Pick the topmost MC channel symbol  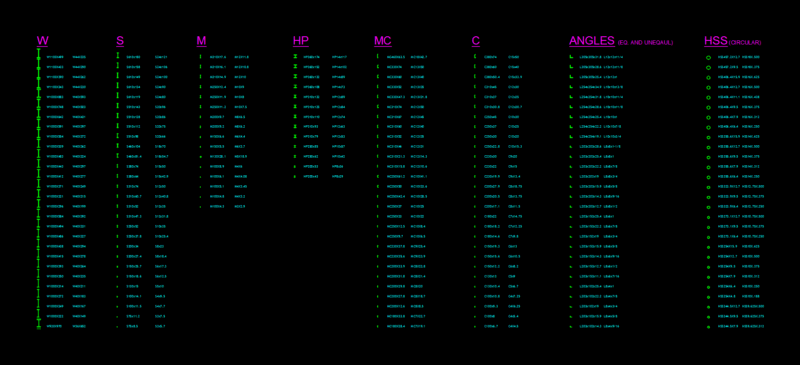click(x=377, y=57)
